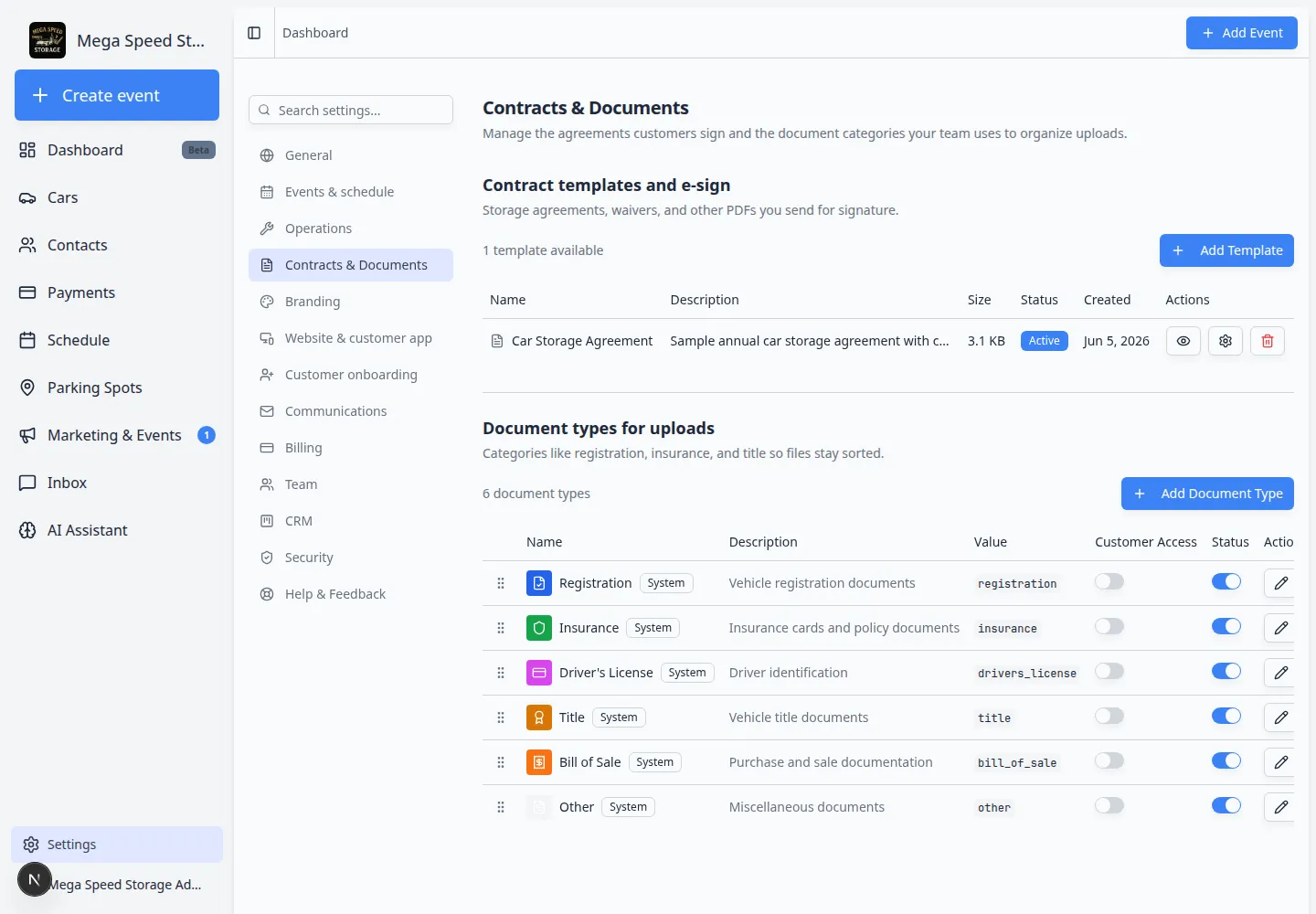This screenshot has width=1316, height=914.
Task: Disable the Insurance status toggle
Action: click(1226, 626)
